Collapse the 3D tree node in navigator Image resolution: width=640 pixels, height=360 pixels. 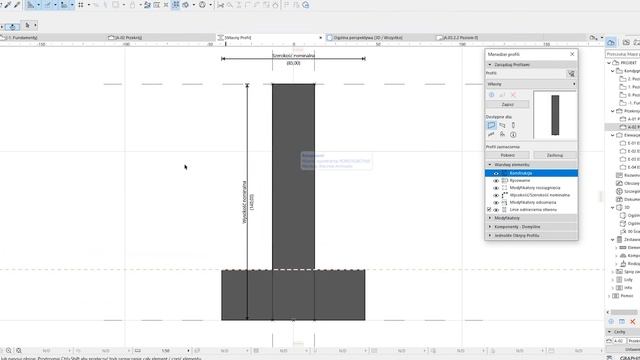click(x=613, y=208)
